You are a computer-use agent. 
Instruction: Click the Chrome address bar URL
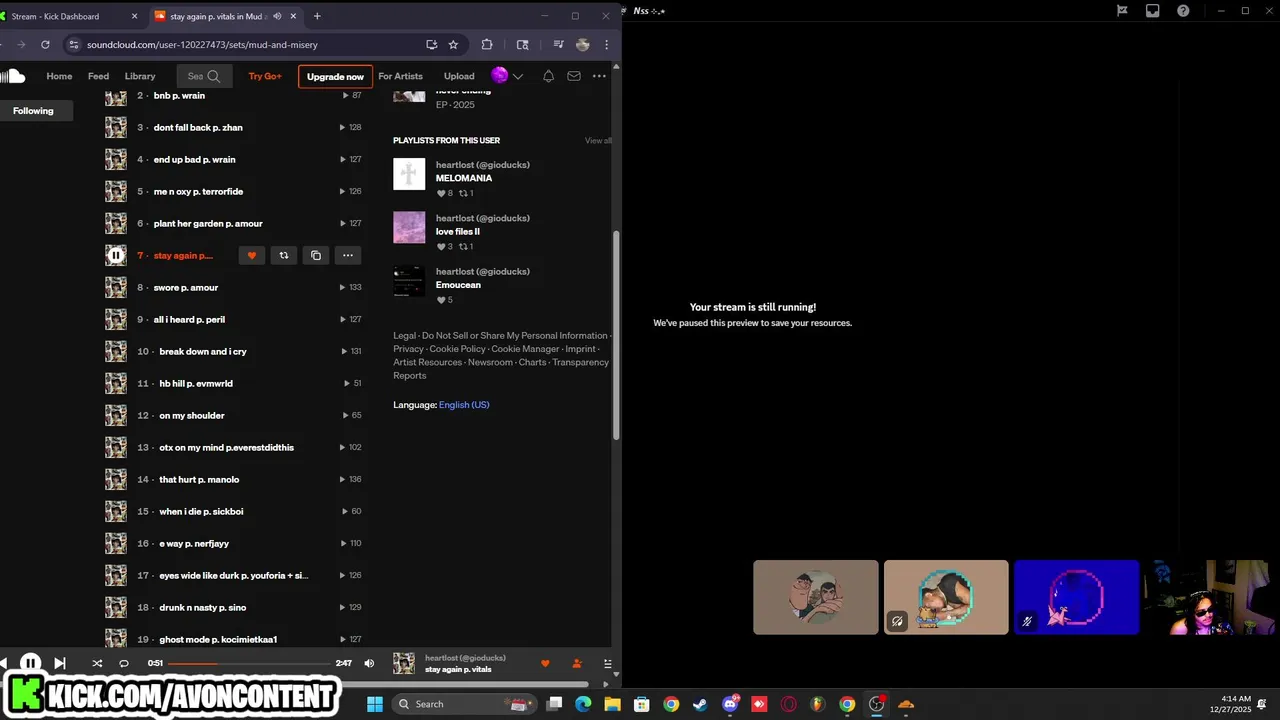(203, 45)
